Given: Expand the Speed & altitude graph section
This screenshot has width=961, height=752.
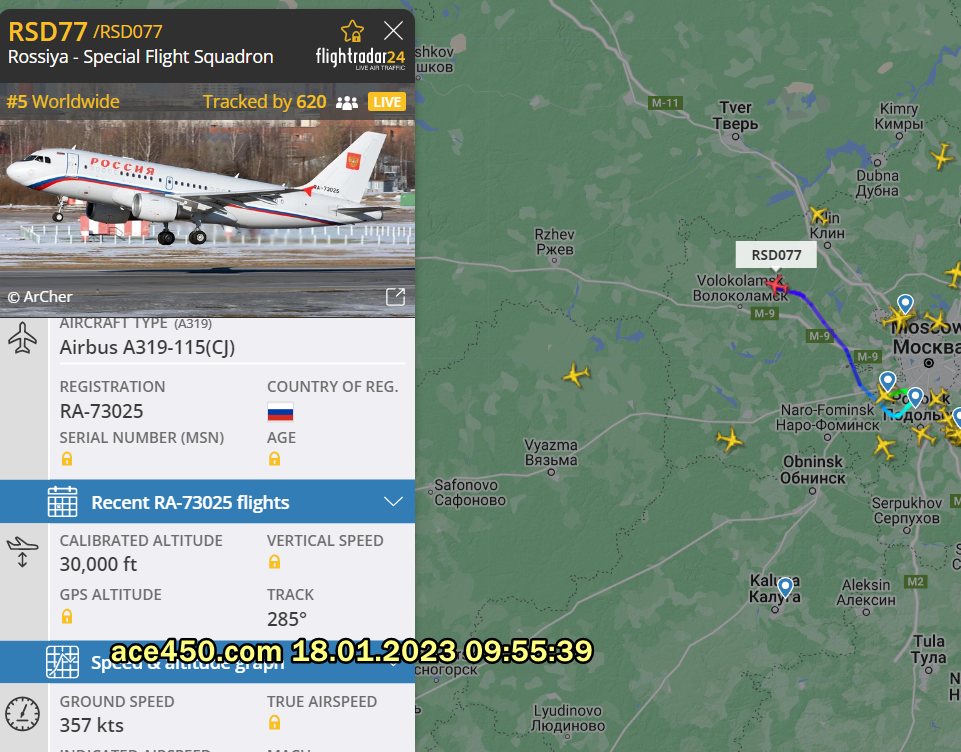Looking at the screenshot, I should point(207,663).
